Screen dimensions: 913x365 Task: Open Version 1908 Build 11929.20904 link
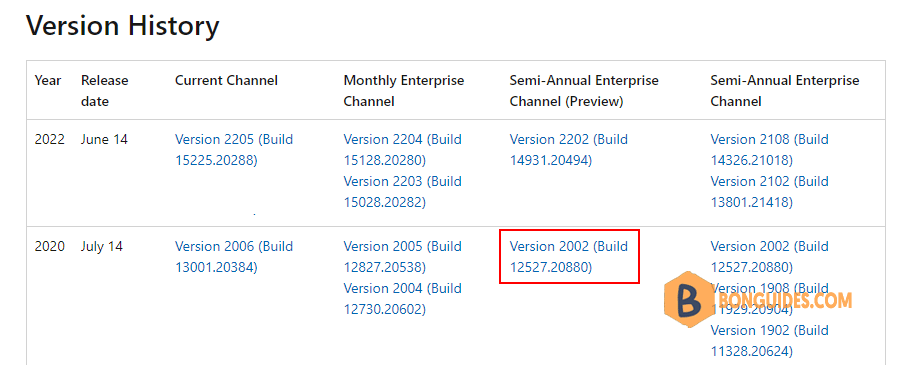click(x=769, y=299)
